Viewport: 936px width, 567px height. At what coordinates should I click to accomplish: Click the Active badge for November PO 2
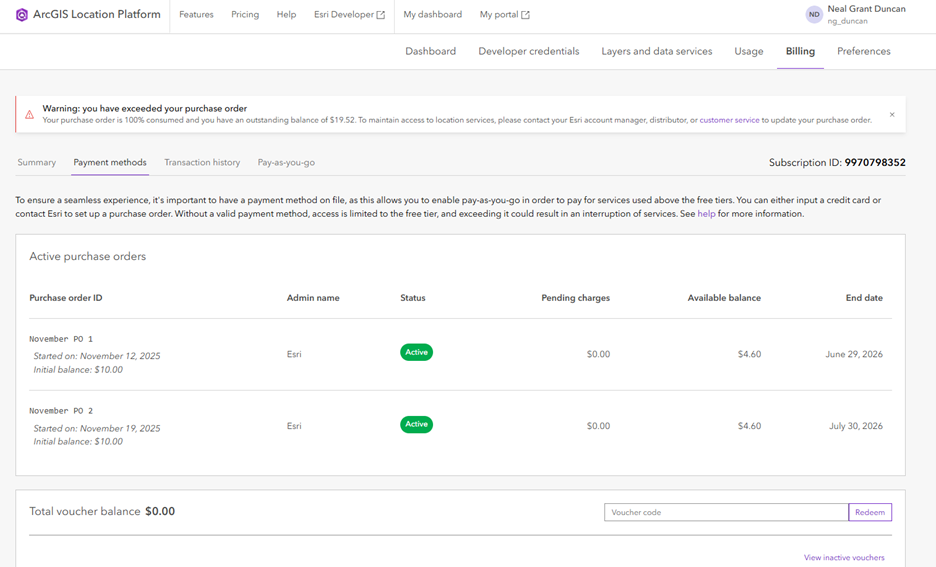pos(416,424)
